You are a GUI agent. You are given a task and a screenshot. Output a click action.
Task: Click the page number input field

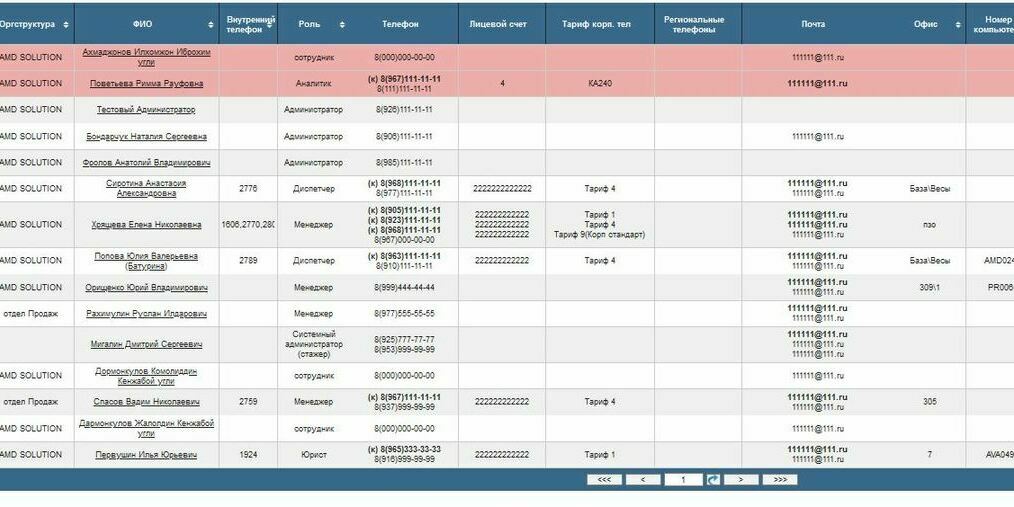coord(683,480)
